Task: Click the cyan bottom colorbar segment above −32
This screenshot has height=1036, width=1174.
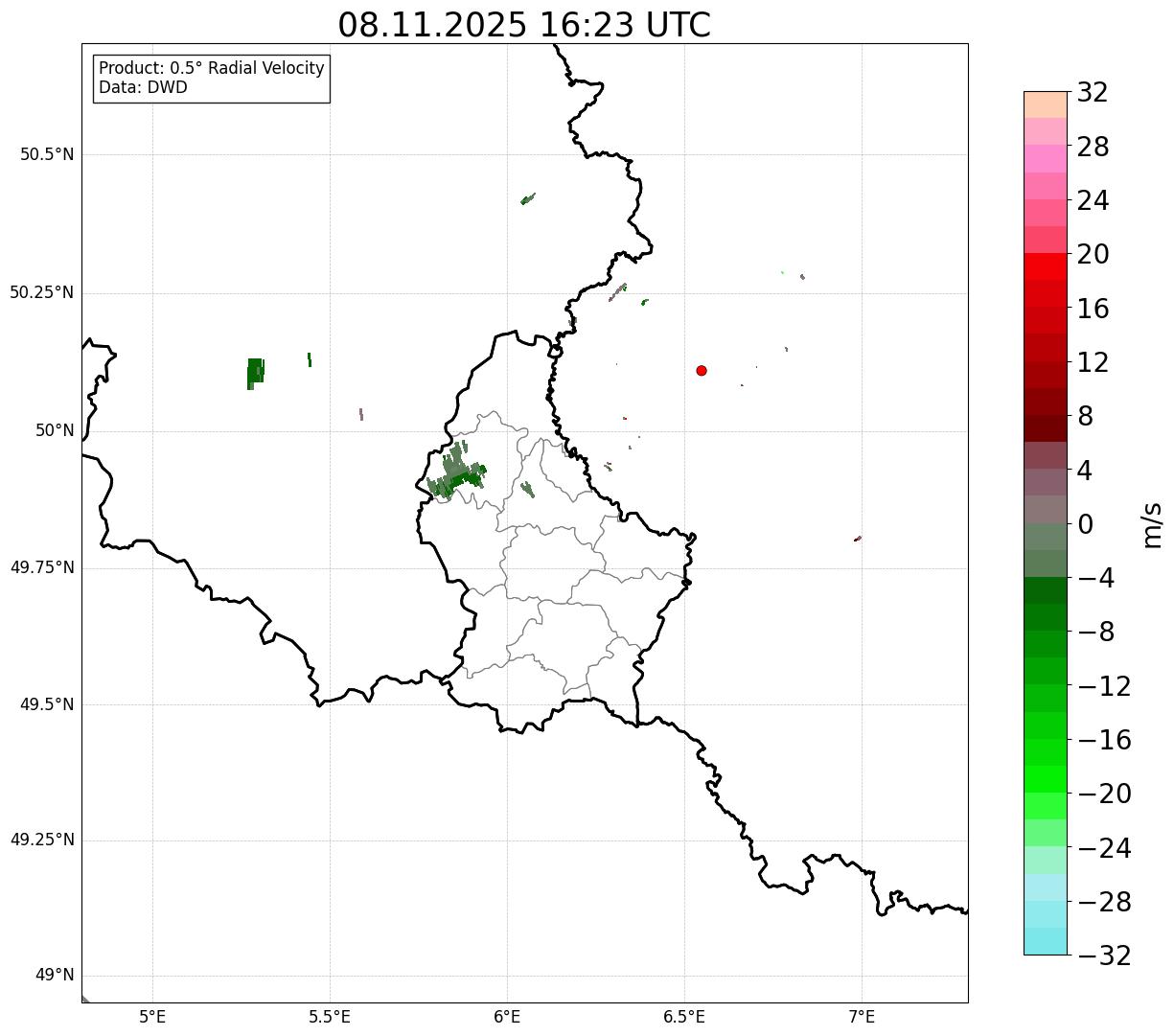Action: pos(1045,941)
